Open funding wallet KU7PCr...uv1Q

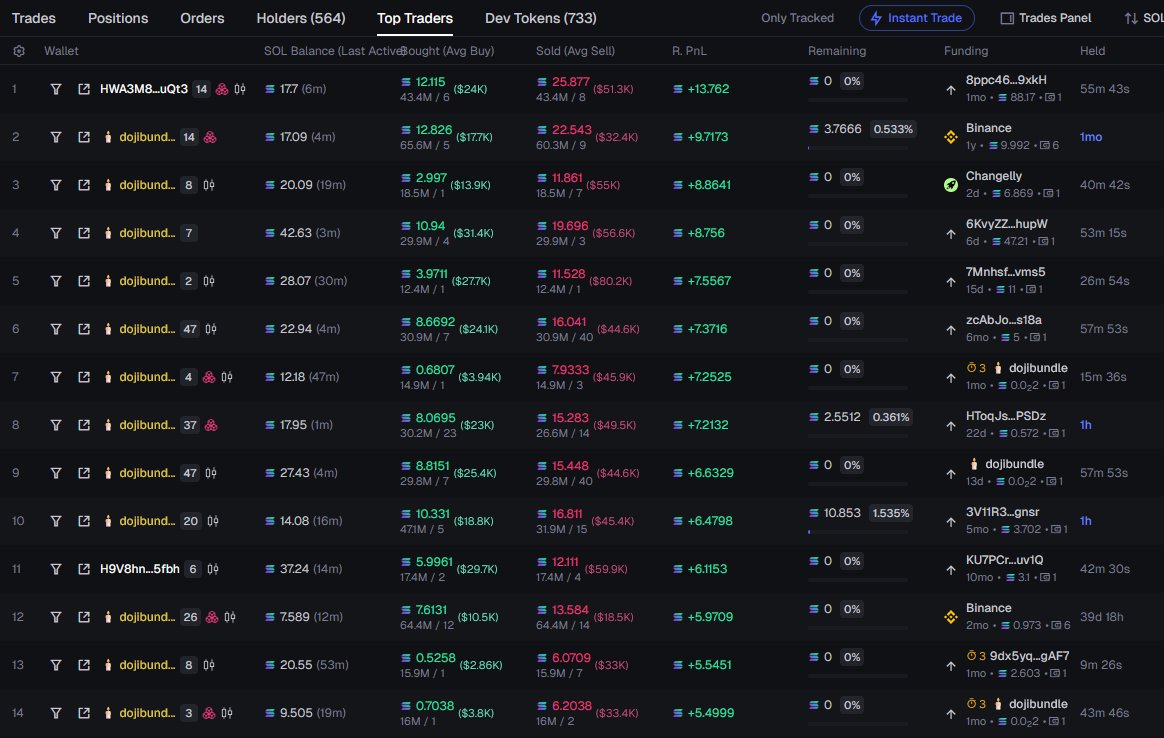[1004, 561]
